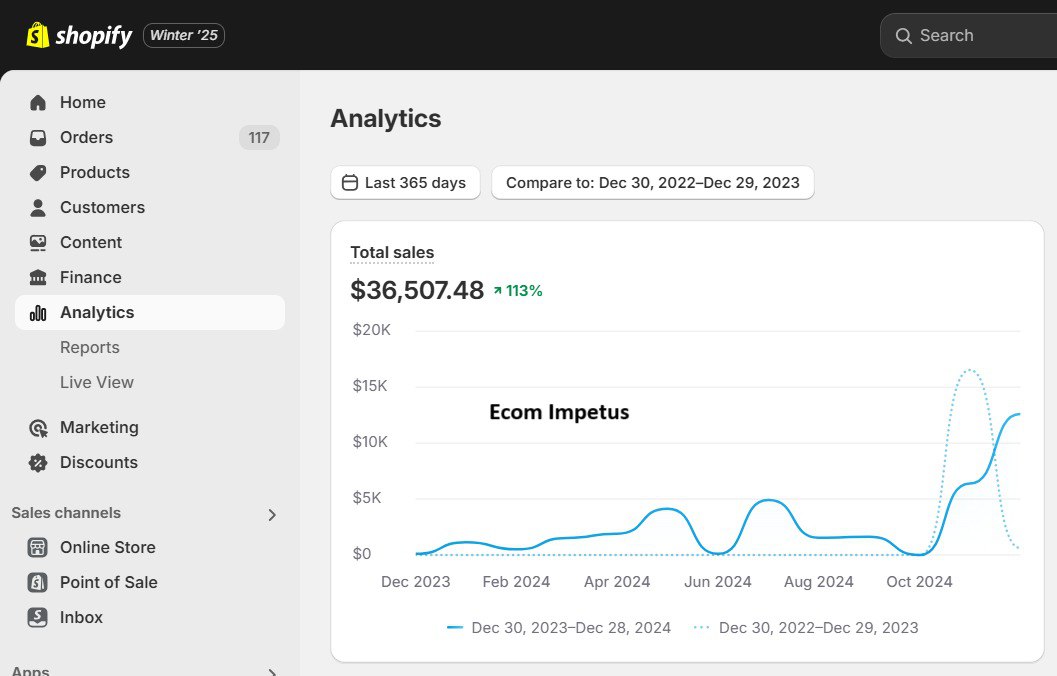The width and height of the screenshot is (1057, 676).
Task: Open Online Store sales channel
Action: tap(150, 547)
